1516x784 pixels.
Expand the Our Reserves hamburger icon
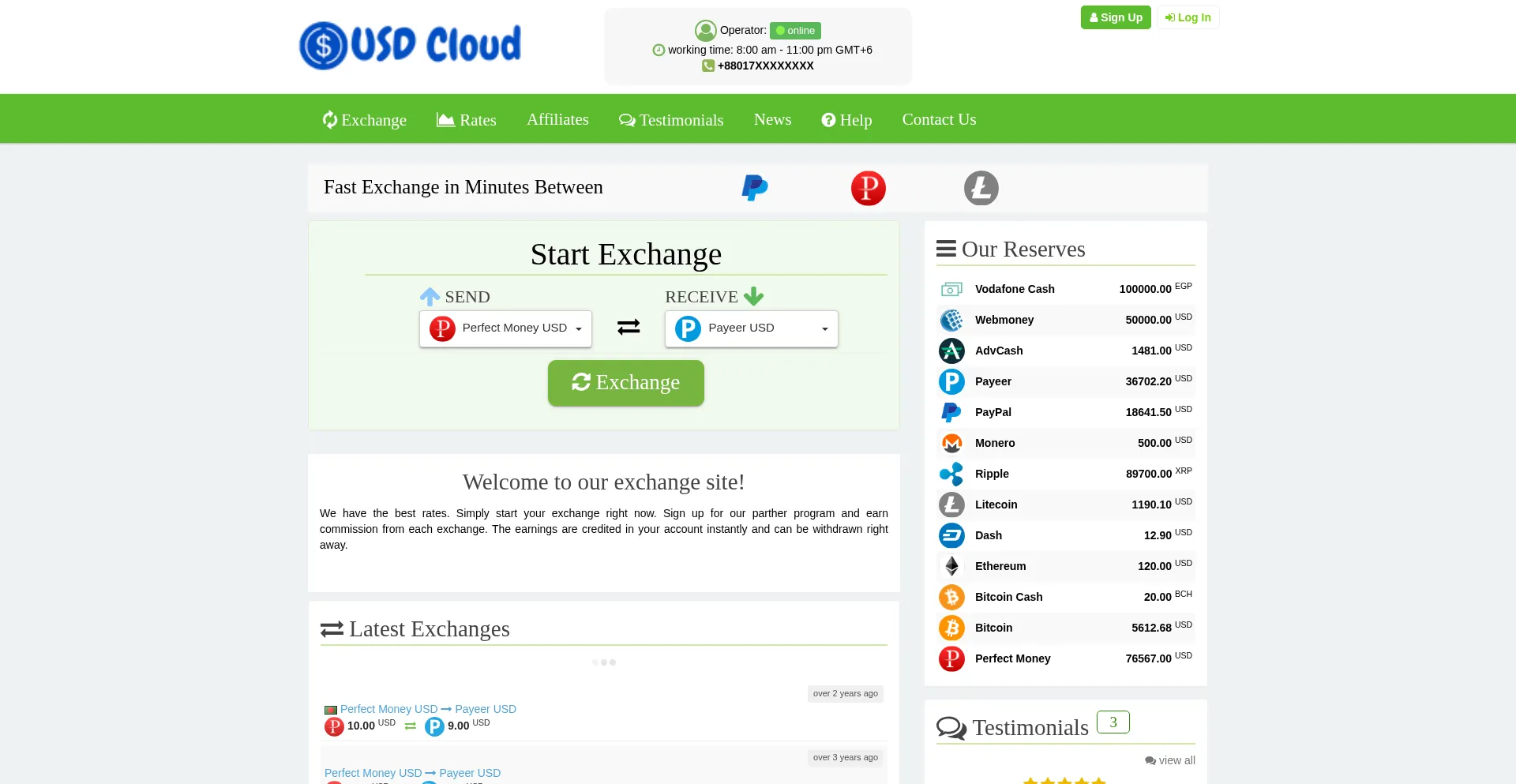pos(946,248)
